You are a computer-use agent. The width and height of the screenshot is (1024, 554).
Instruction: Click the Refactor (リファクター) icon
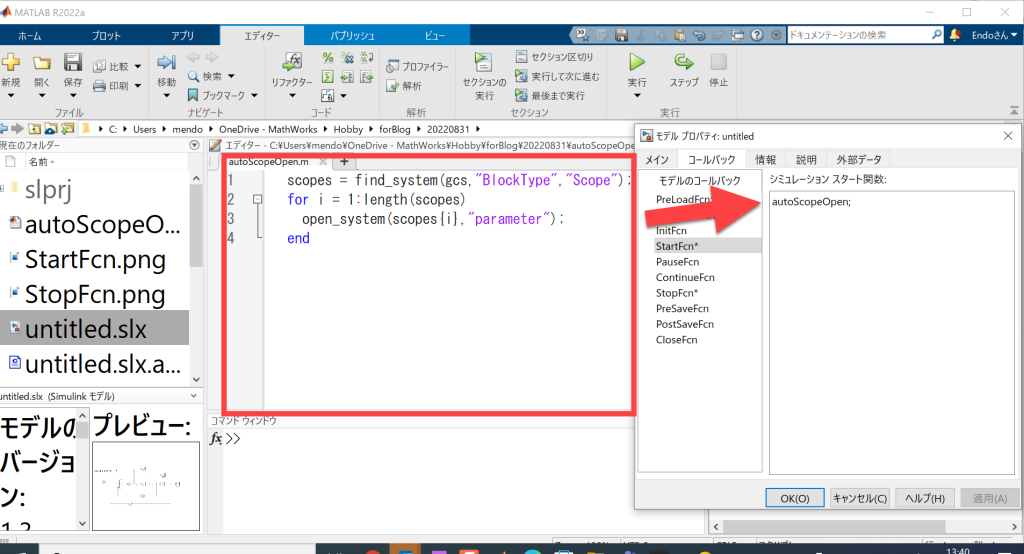292,63
